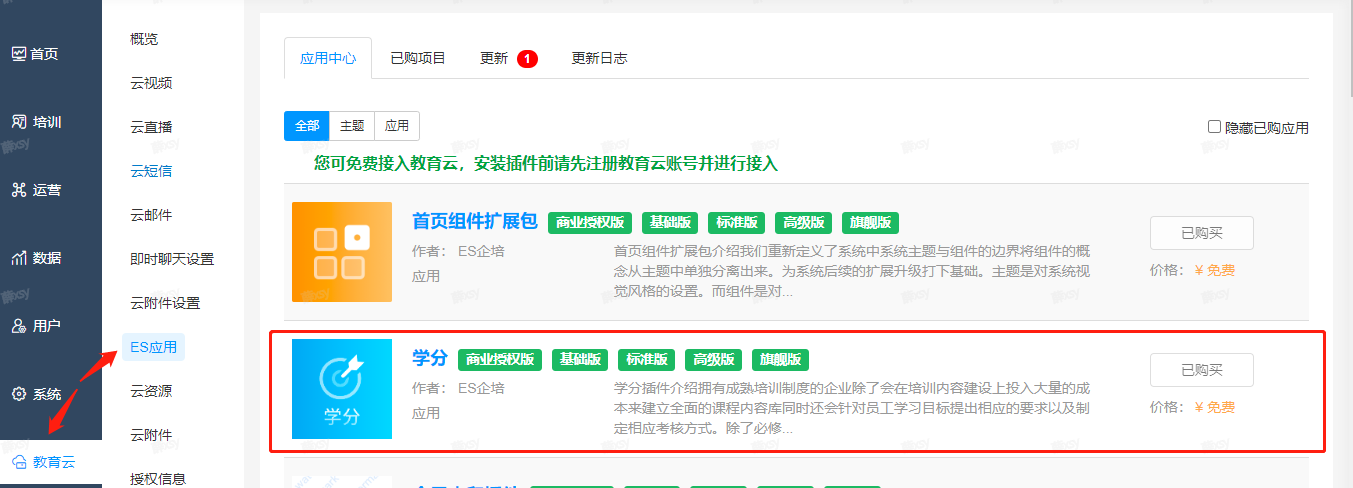Open 云资源 submenu item
Image resolution: width=1353 pixels, height=488 pixels.
tap(151, 391)
